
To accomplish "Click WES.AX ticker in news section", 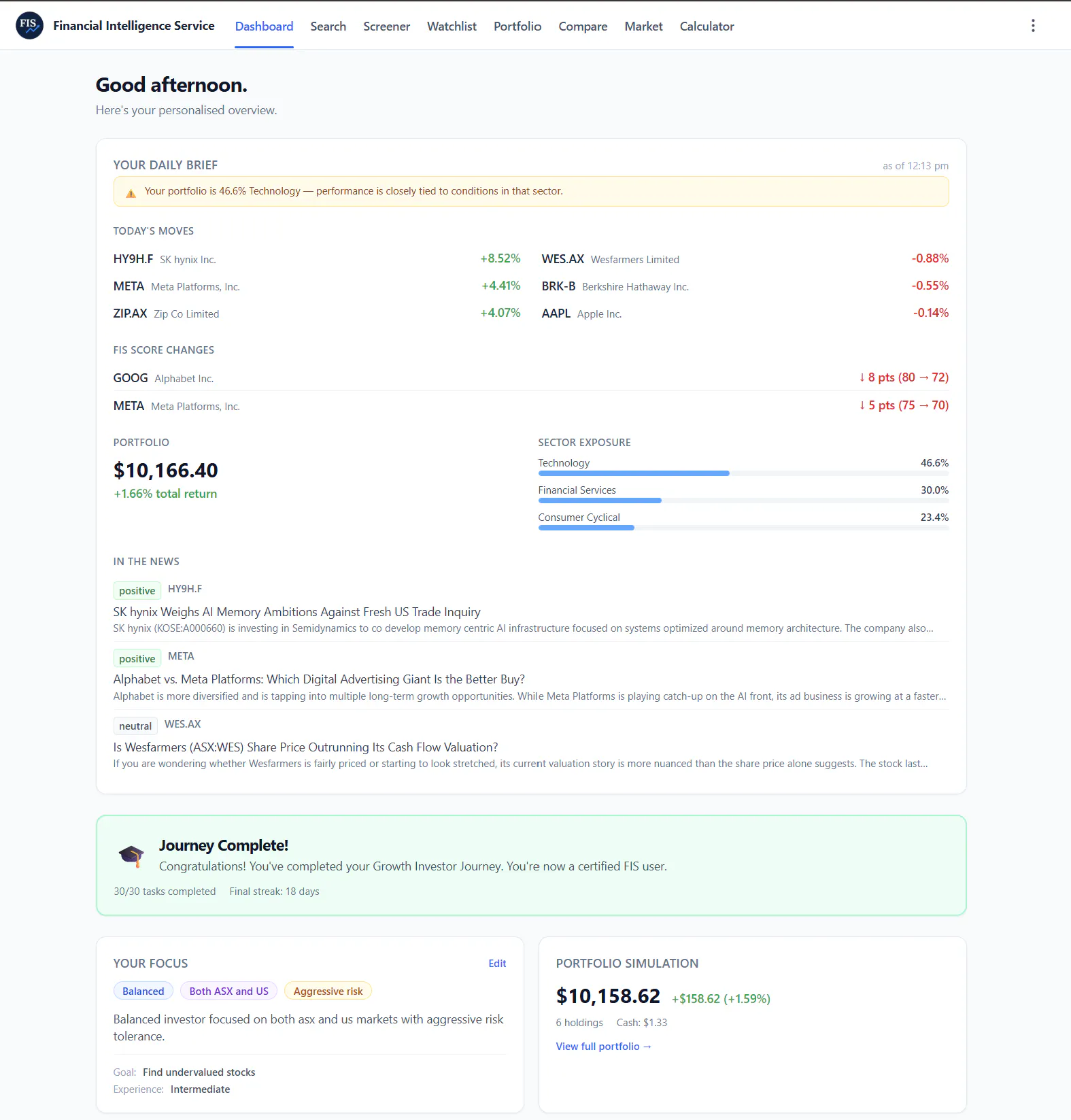I will coord(183,724).
